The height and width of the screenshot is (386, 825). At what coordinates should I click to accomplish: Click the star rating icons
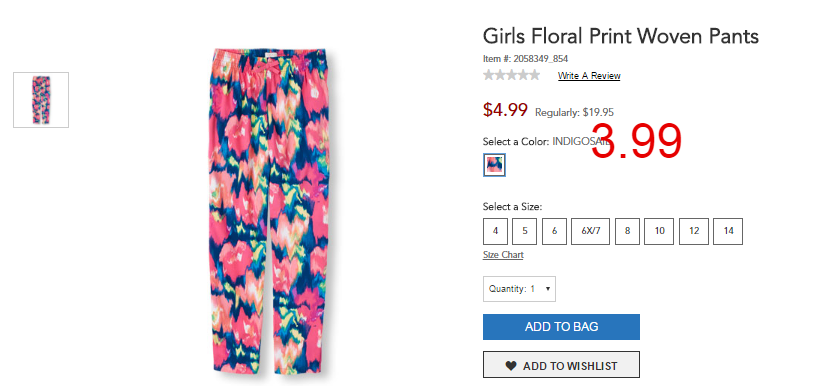click(x=511, y=75)
